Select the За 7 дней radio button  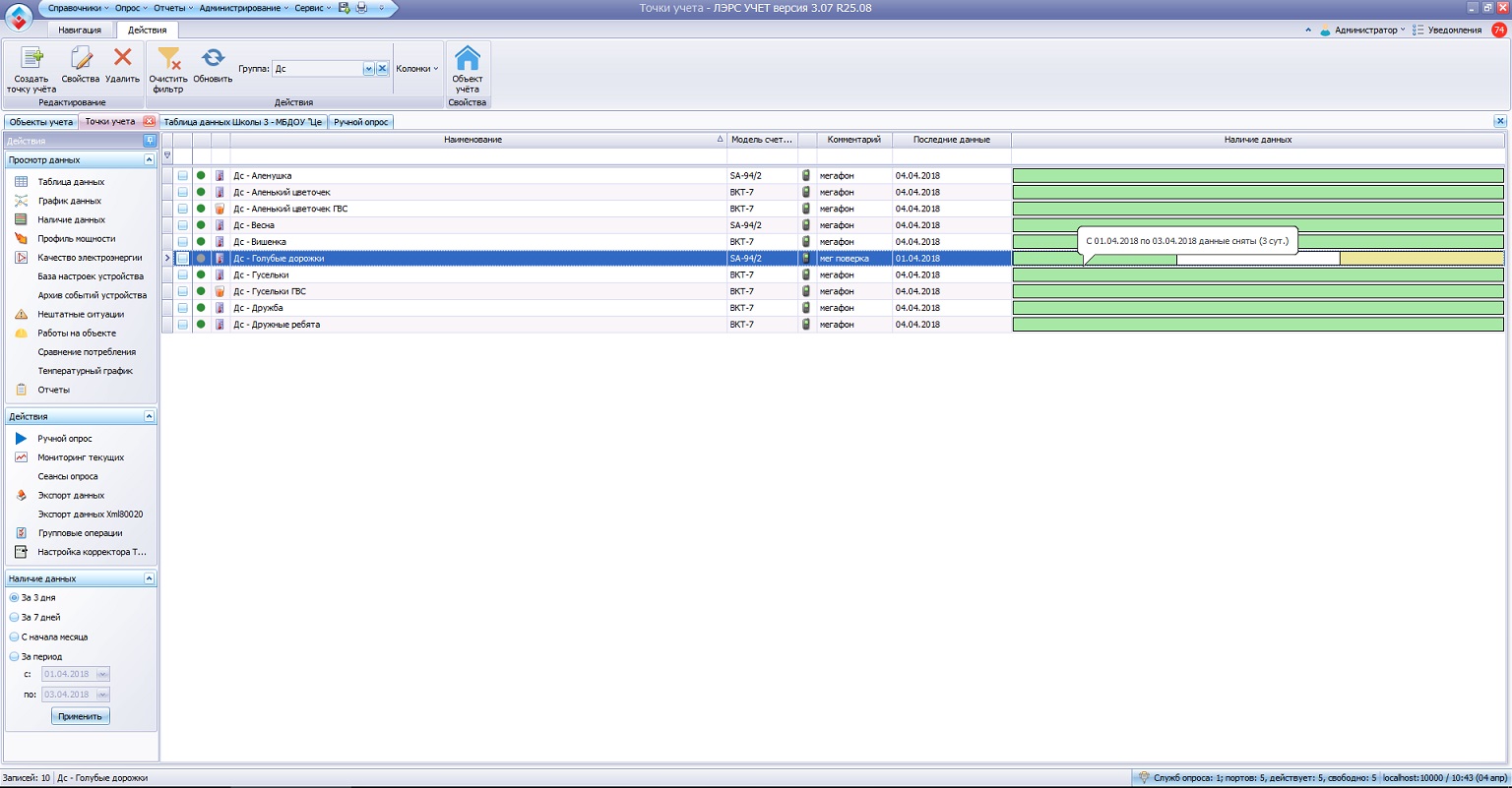[14, 618]
